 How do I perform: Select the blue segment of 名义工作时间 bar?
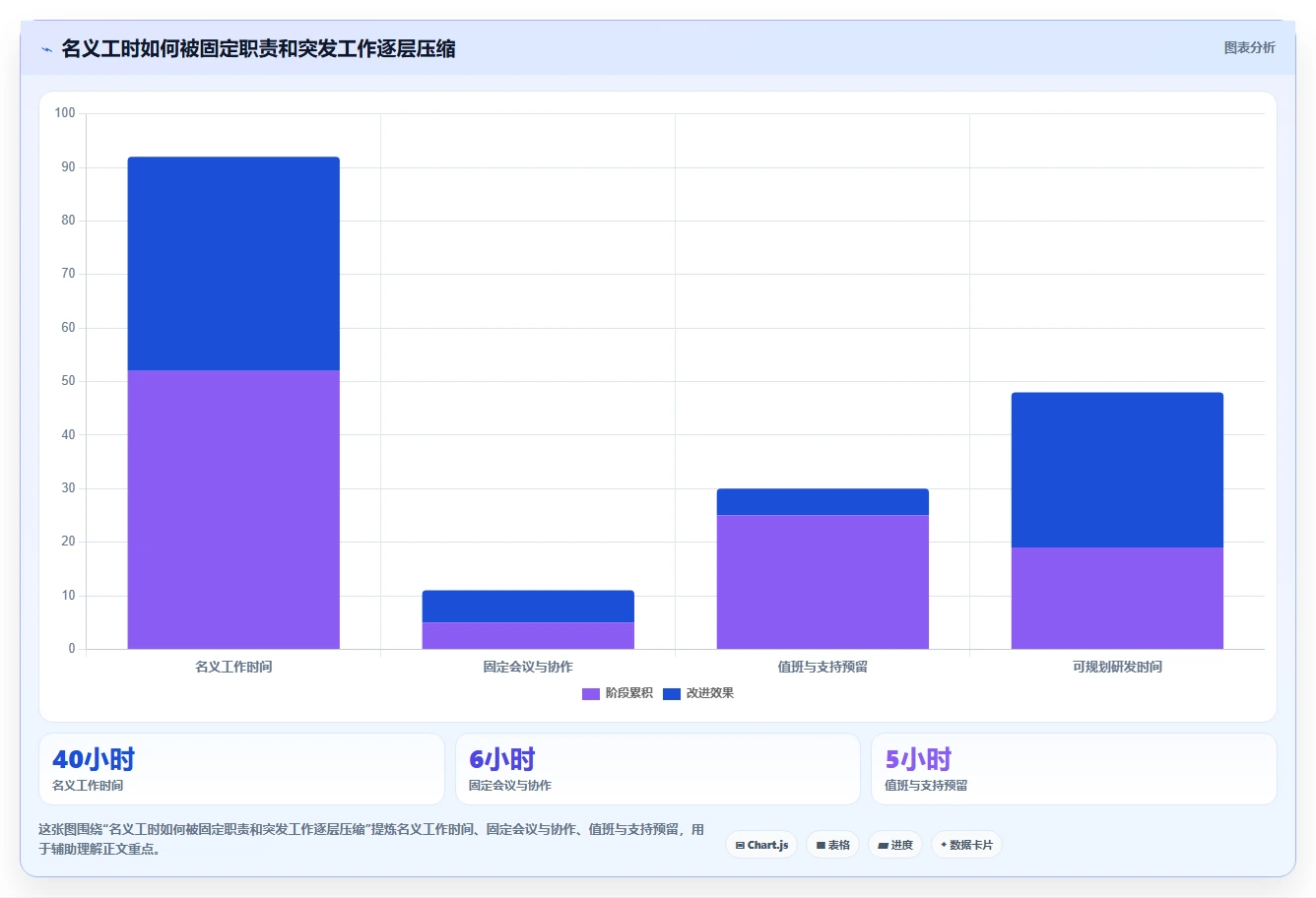[233, 264]
